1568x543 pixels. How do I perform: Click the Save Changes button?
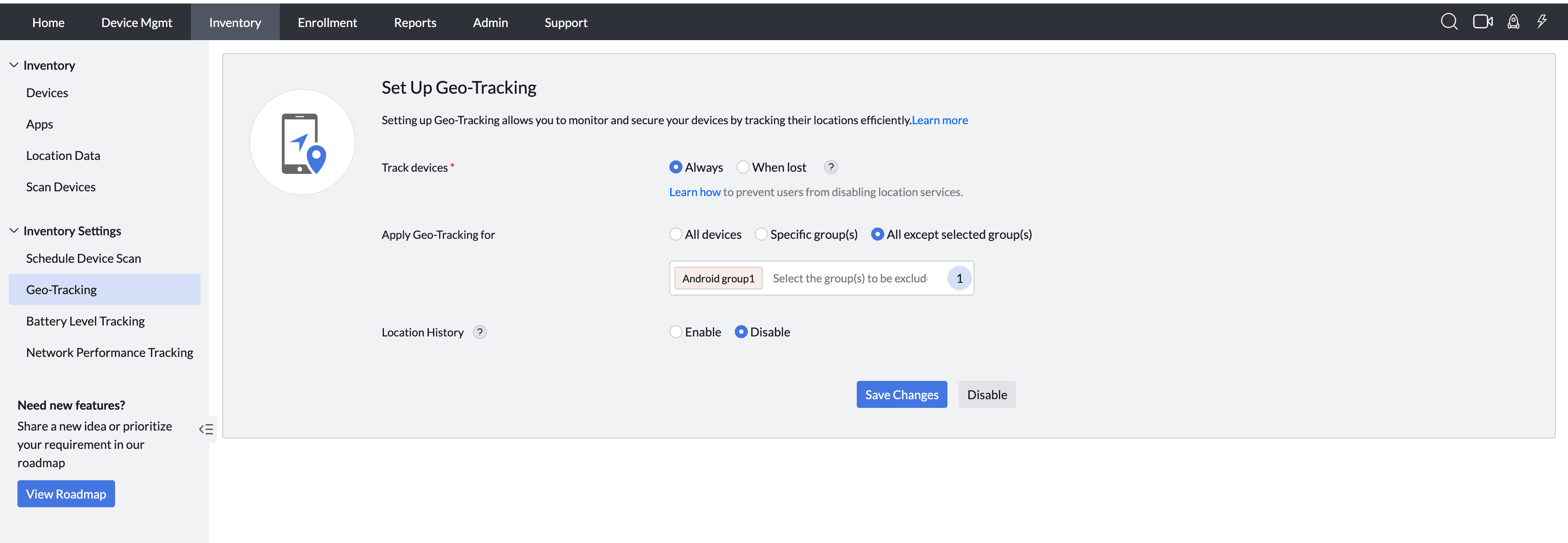click(902, 394)
